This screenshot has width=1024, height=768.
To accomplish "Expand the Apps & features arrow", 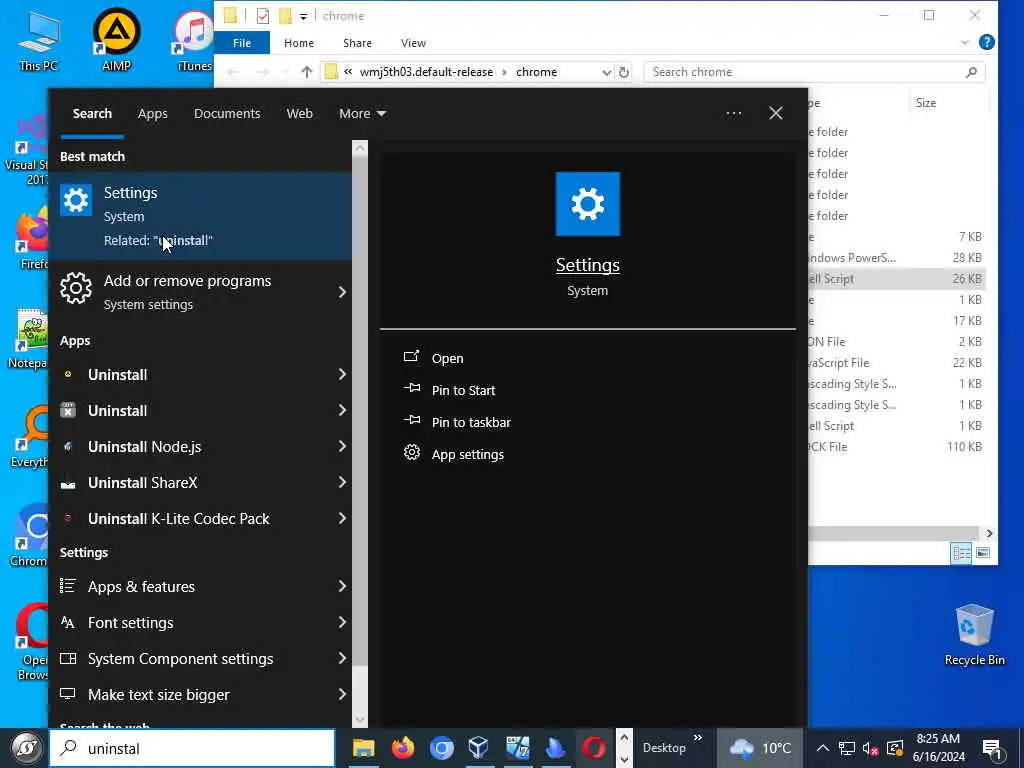I will [x=342, y=586].
